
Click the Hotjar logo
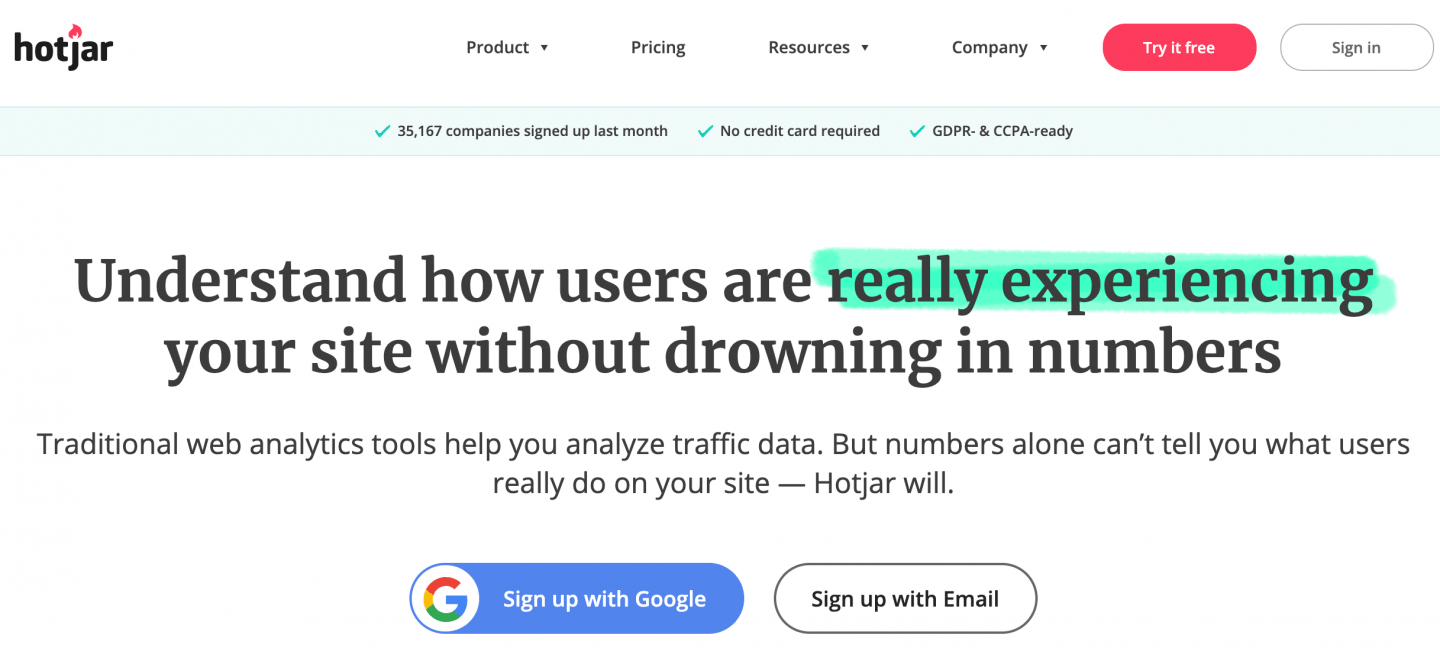[x=63, y=47]
